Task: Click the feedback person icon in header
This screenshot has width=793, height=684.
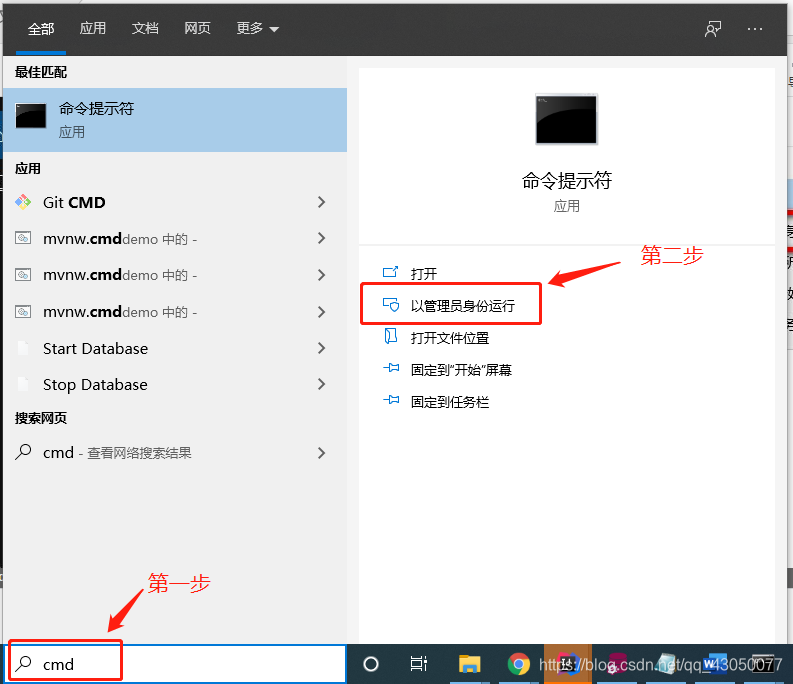Action: point(713,29)
